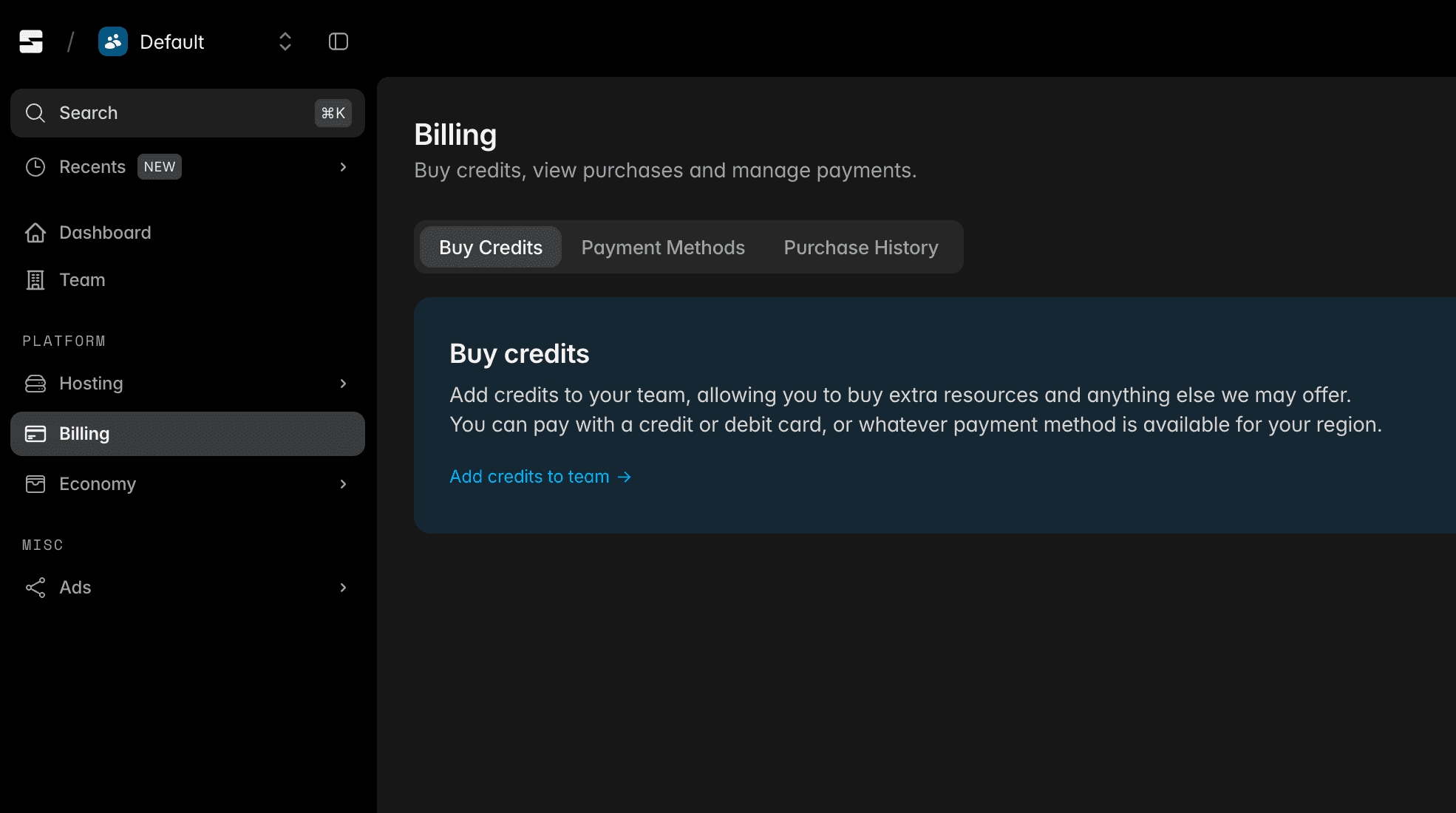Screen dimensions: 1456x813
Task: Open the team switcher next to Default
Action: click(284, 41)
